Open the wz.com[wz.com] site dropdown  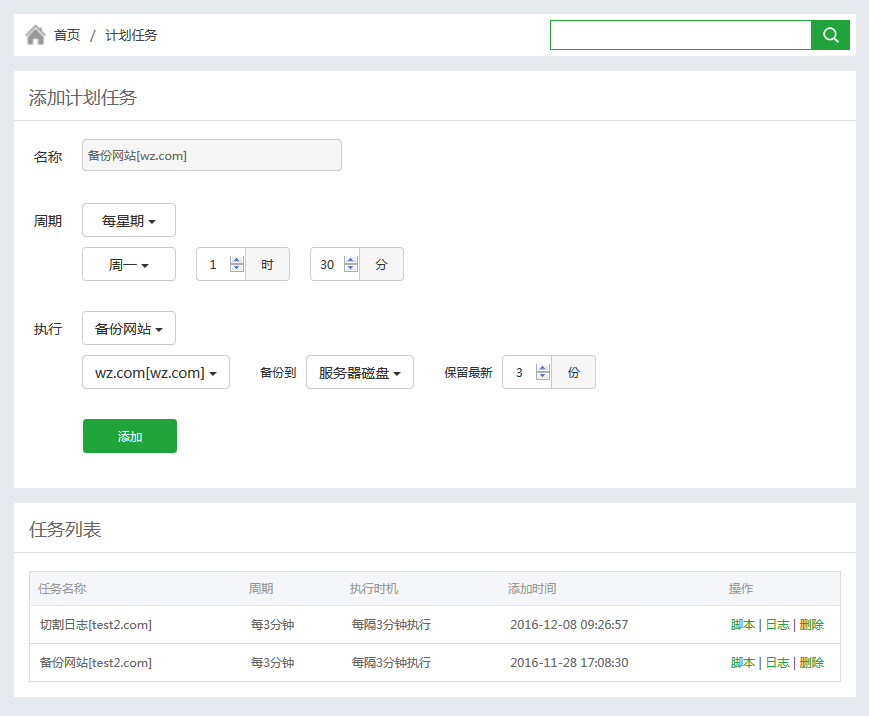click(x=156, y=373)
